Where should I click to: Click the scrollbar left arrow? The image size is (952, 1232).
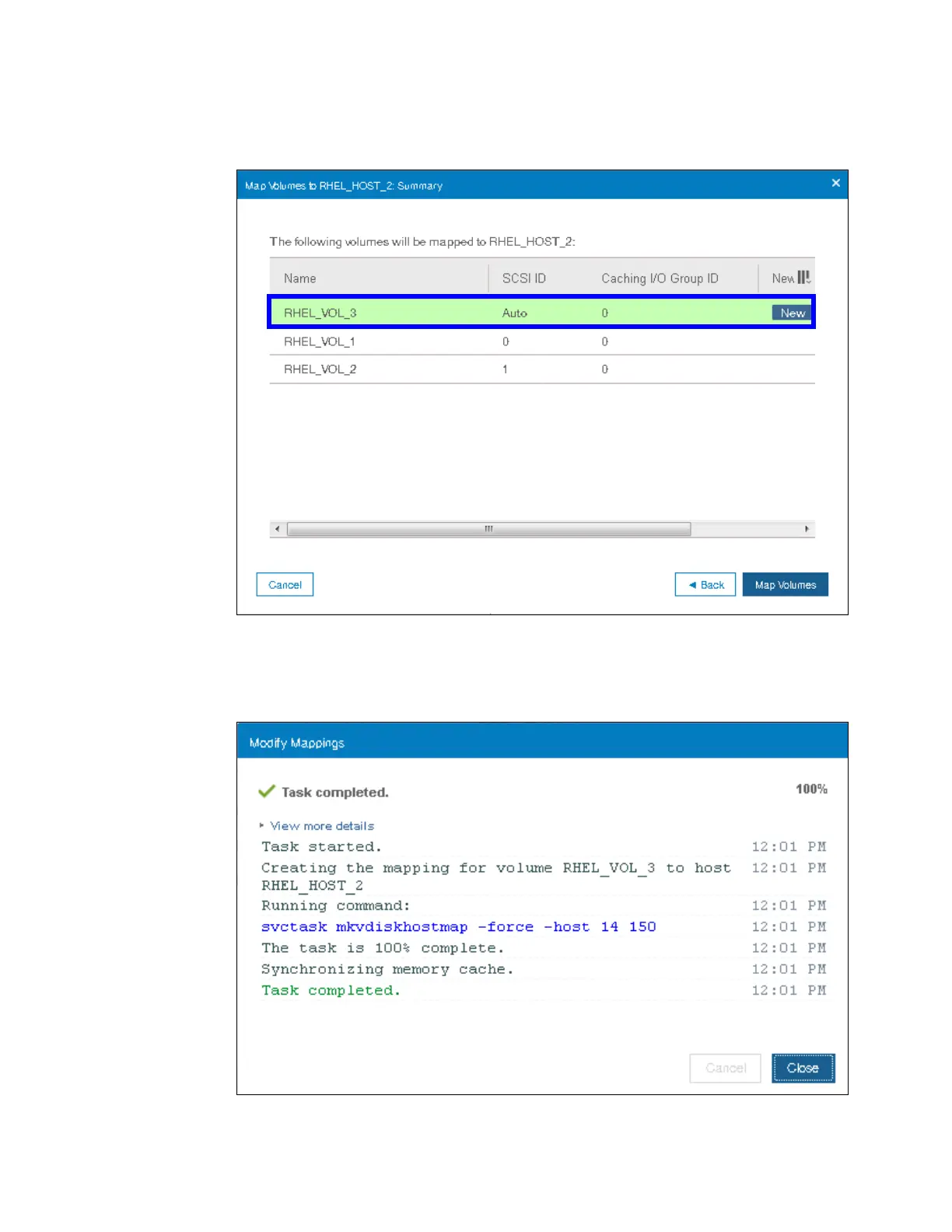[278, 529]
